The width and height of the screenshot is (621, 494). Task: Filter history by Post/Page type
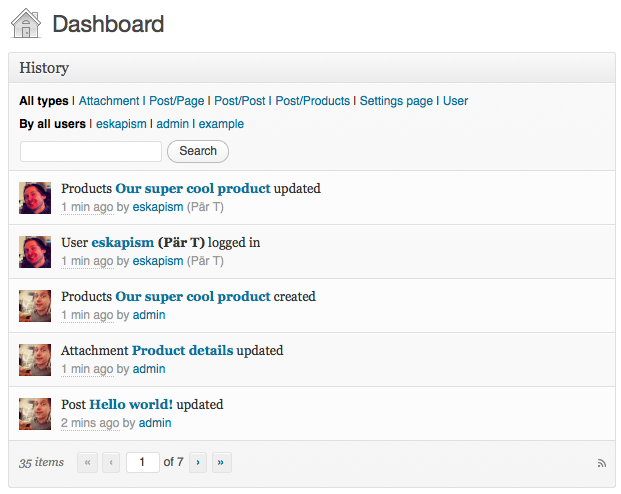[x=177, y=101]
